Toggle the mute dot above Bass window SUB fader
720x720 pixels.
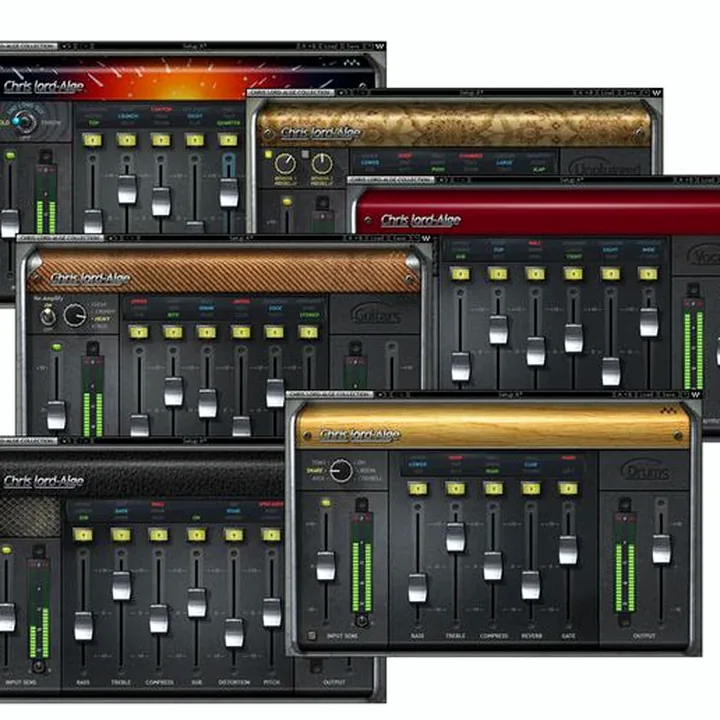(x=196, y=554)
